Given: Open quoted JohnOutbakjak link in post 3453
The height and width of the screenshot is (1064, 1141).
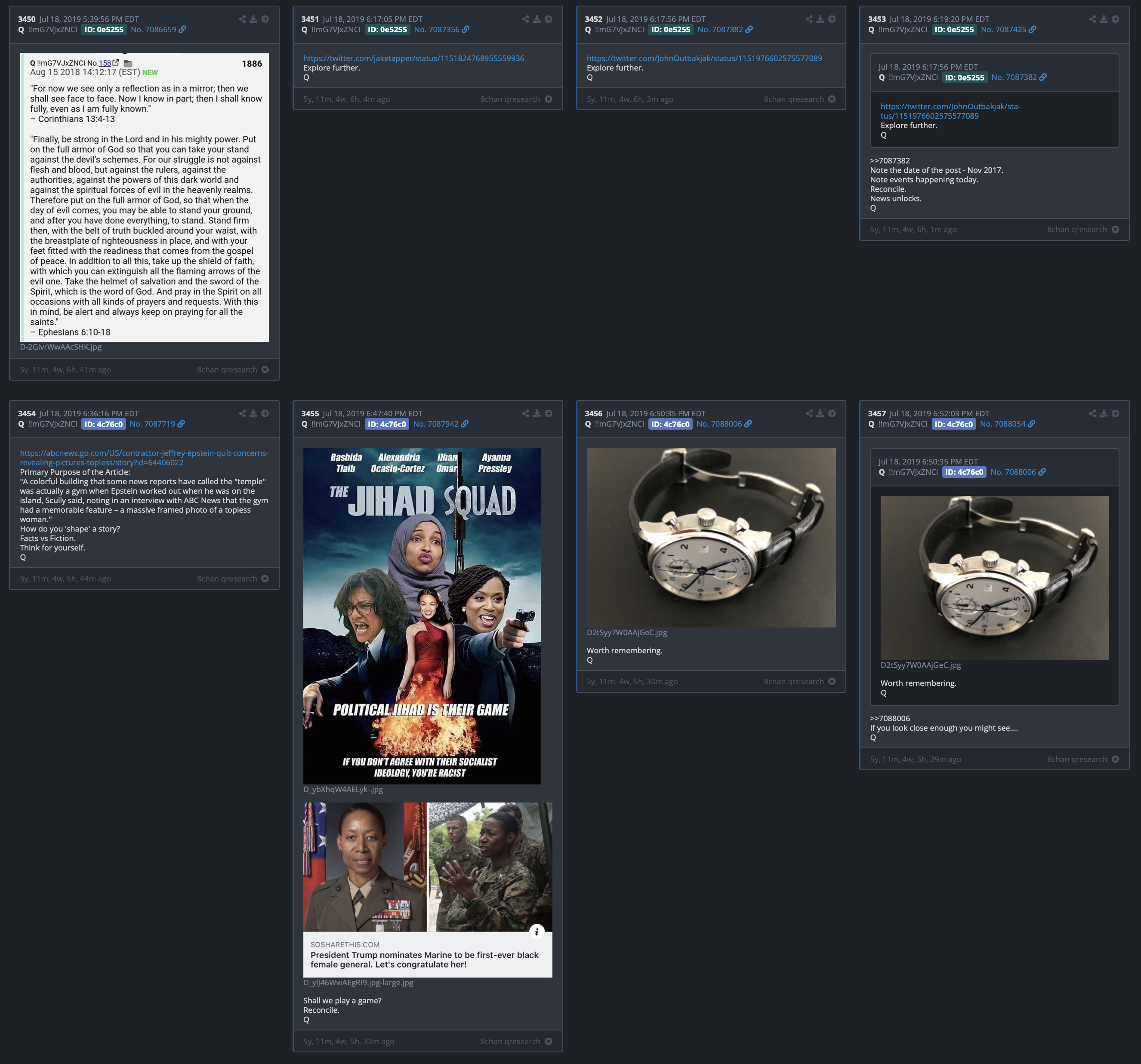Looking at the screenshot, I should 950,111.
